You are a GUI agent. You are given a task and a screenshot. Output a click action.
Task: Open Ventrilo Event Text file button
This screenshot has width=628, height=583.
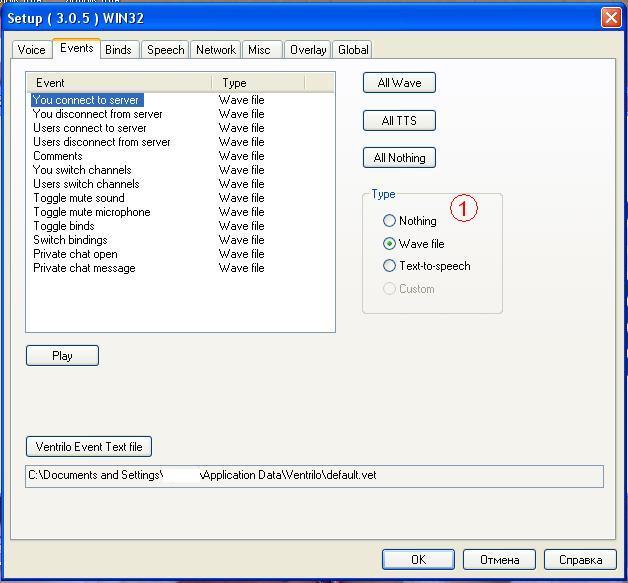tap(89, 446)
